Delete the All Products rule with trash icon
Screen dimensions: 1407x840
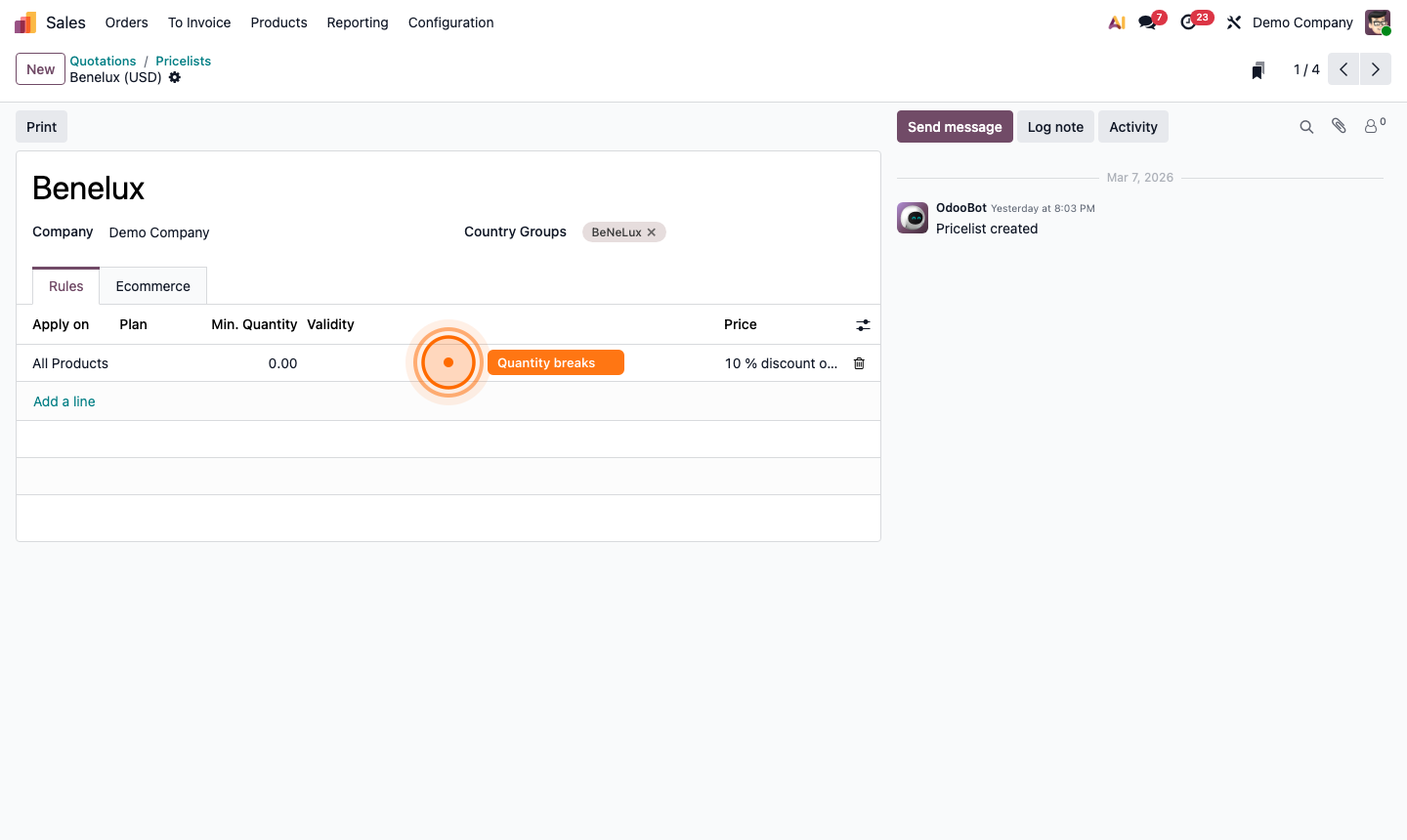click(x=859, y=362)
